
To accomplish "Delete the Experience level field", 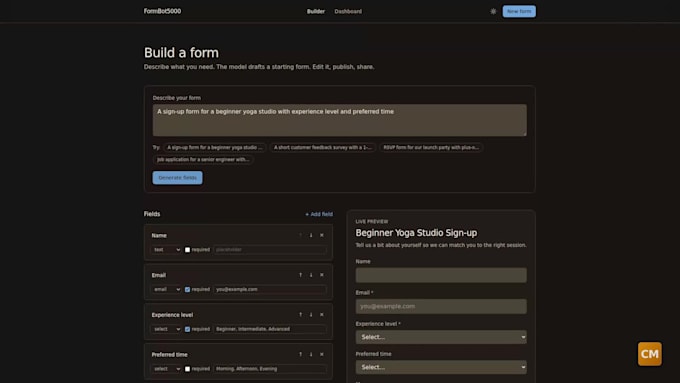I will [x=322, y=314].
